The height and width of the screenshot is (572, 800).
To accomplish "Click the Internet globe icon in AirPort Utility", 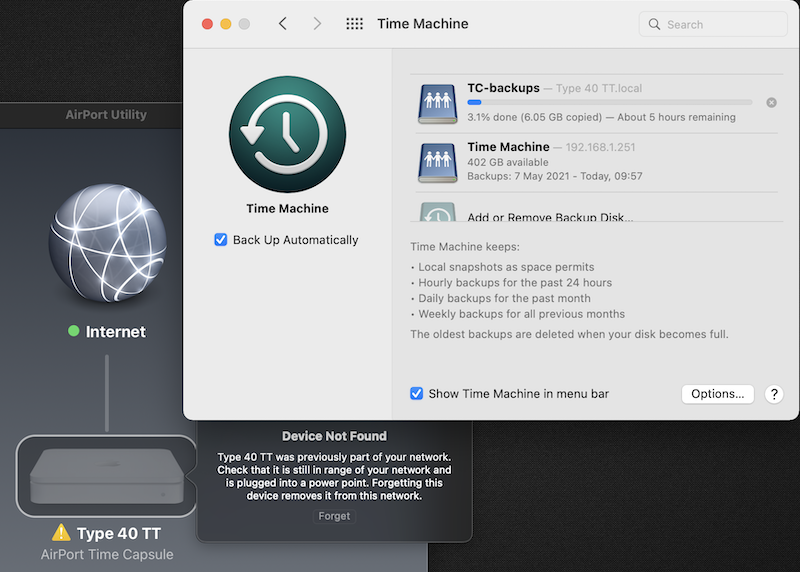I will click(x=108, y=243).
